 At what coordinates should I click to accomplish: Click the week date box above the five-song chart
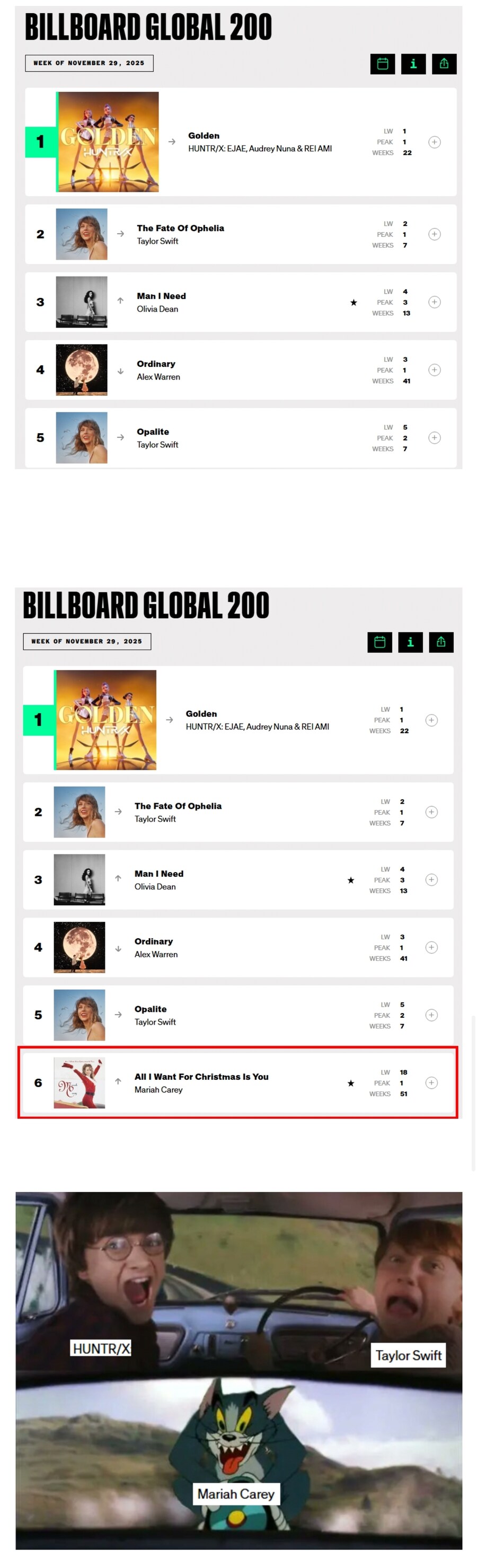coord(89,63)
